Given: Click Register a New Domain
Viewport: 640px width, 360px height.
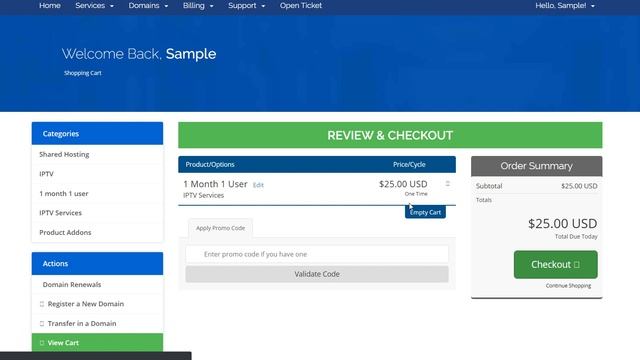Looking at the screenshot, I should 97,304.
